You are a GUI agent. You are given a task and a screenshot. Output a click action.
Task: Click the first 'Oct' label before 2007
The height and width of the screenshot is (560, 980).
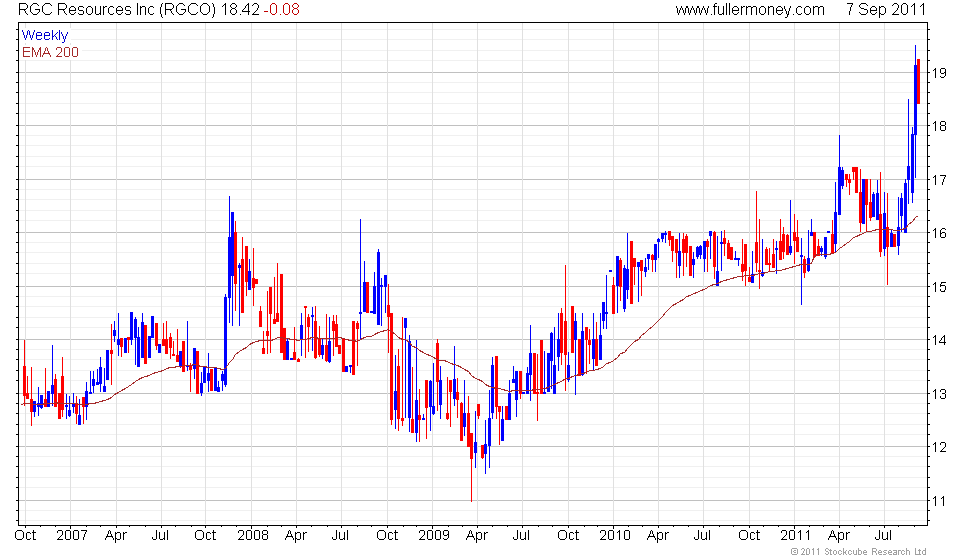point(25,535)
